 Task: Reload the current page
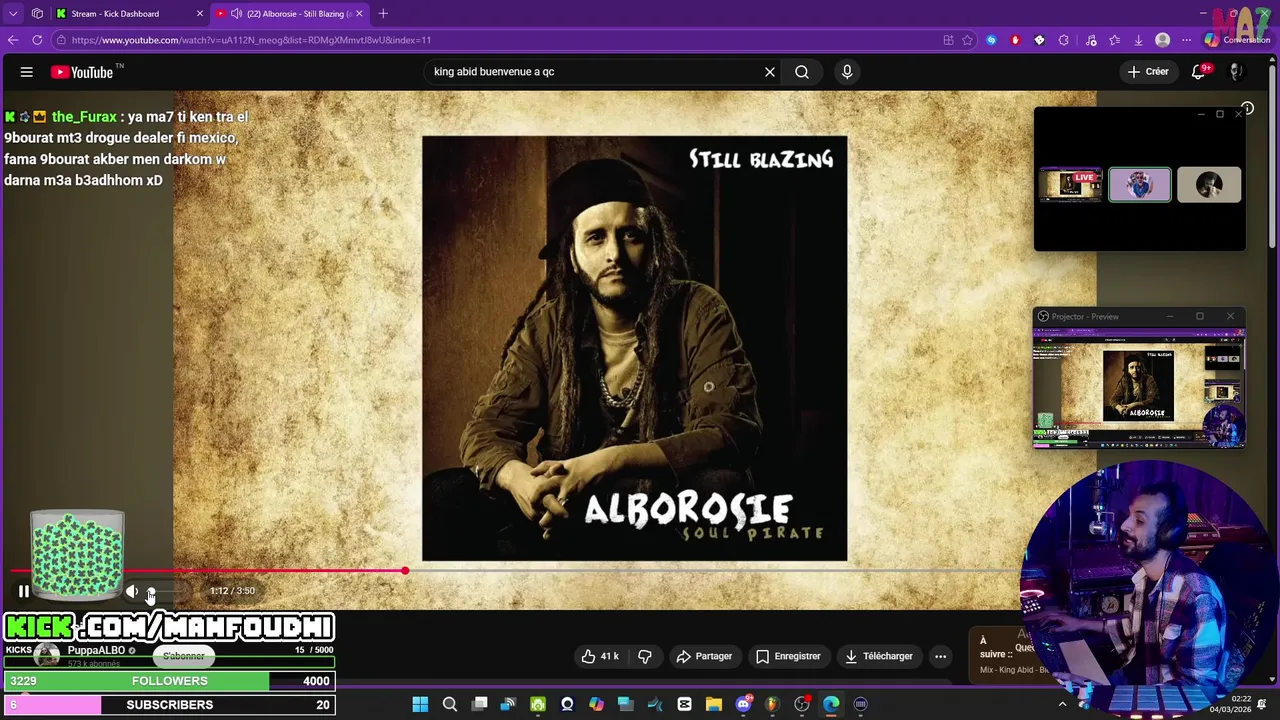point(37,40)
